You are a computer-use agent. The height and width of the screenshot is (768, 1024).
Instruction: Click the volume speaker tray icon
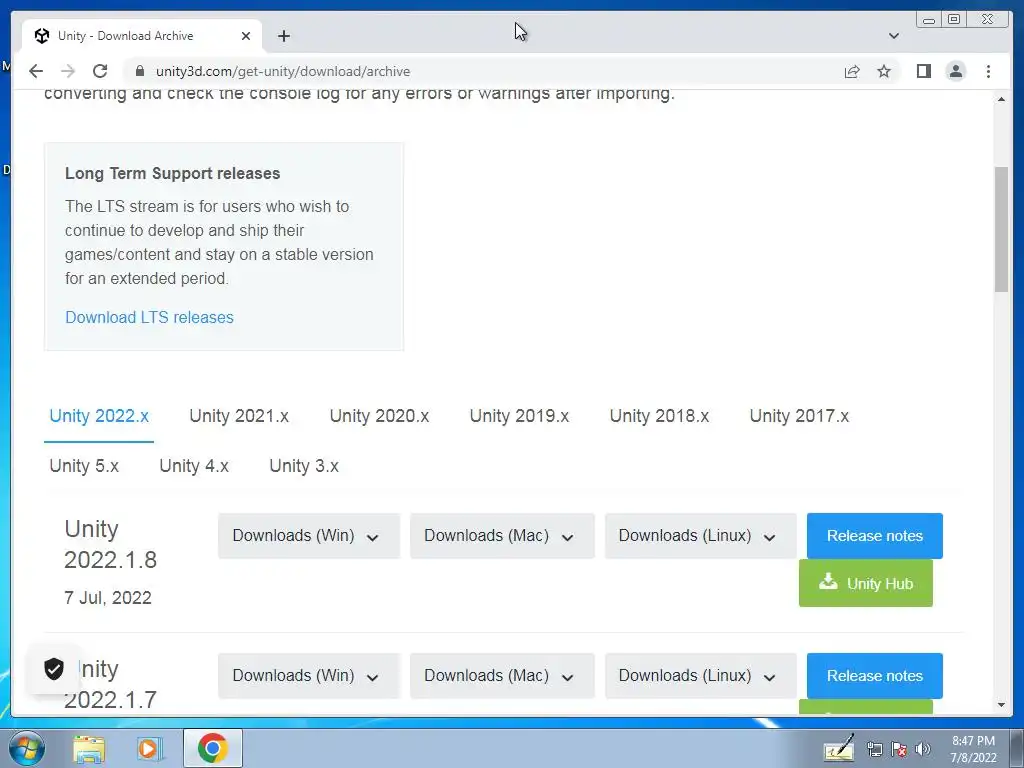tap(923, 749)
